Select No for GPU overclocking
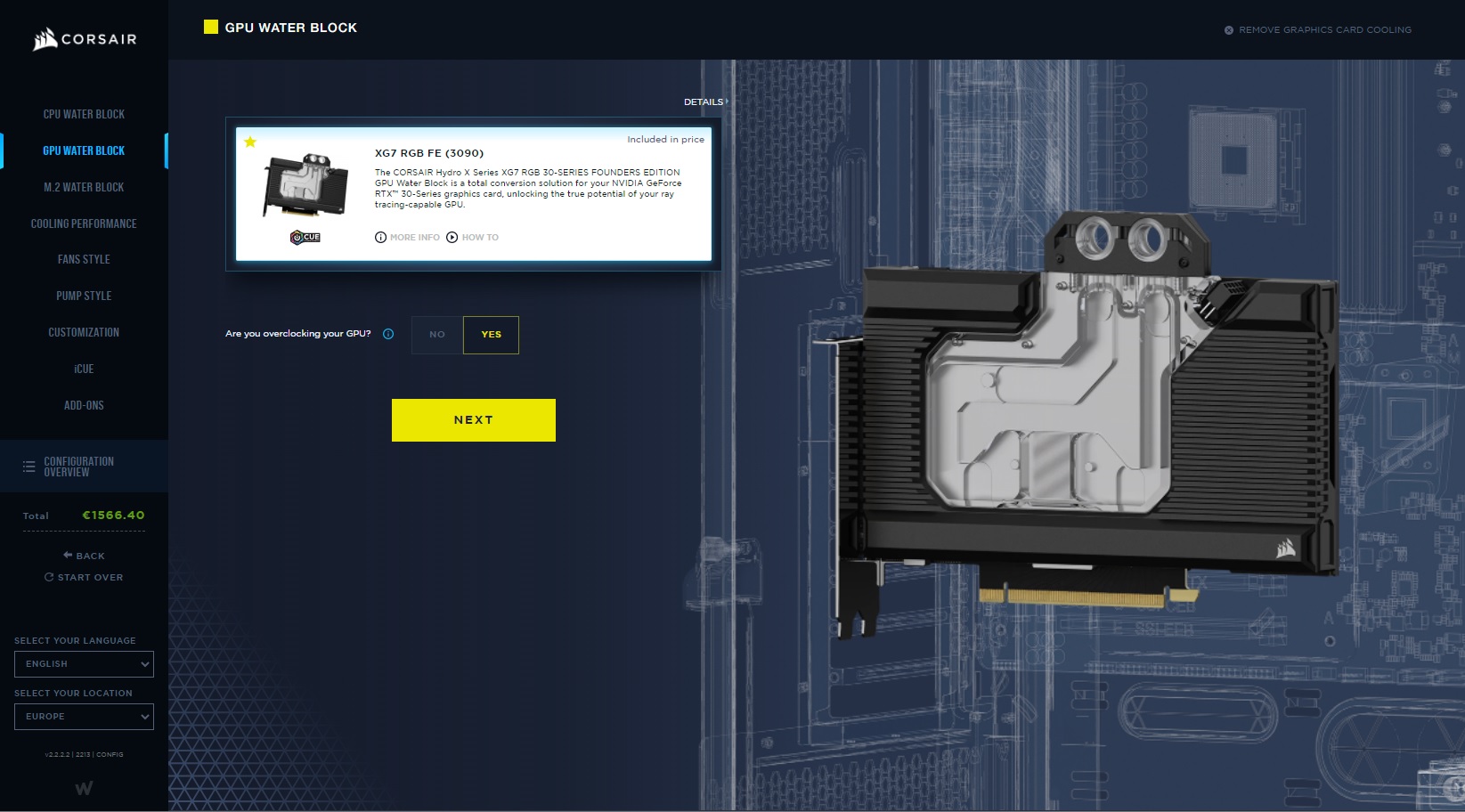1465x812 pixels. (x=437, y=335)
